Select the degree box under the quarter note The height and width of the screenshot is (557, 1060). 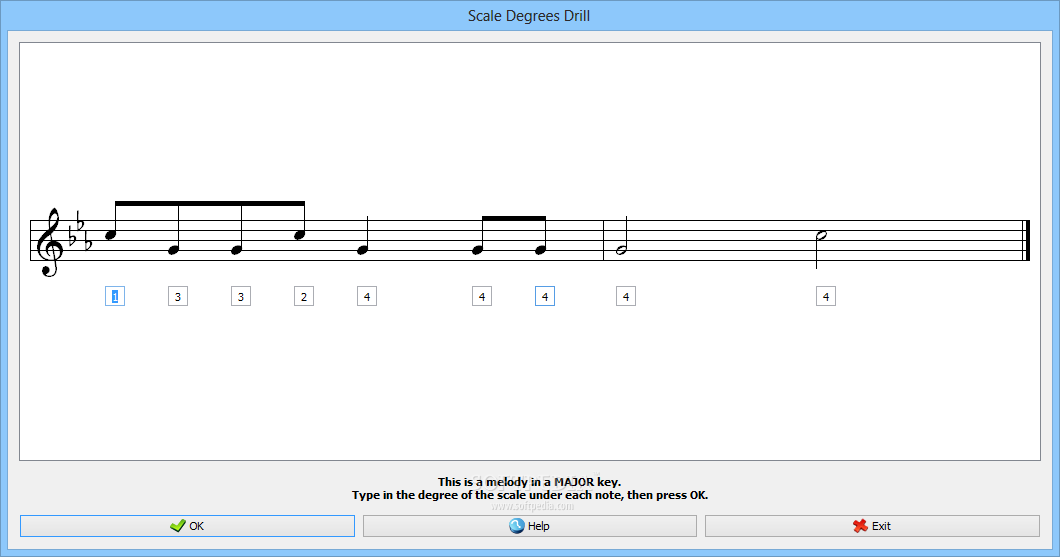[366, 296]
